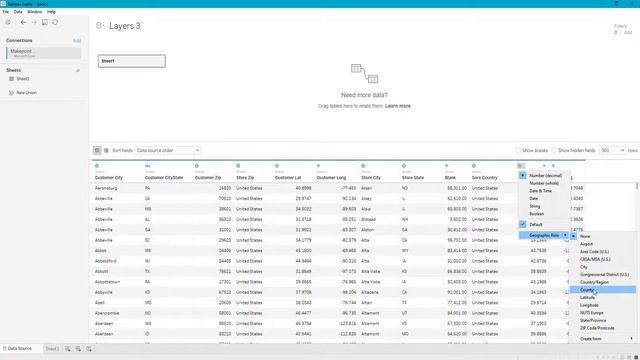
Task: Click the Sheet1 table box on canvas
Action: click(132, 61)
